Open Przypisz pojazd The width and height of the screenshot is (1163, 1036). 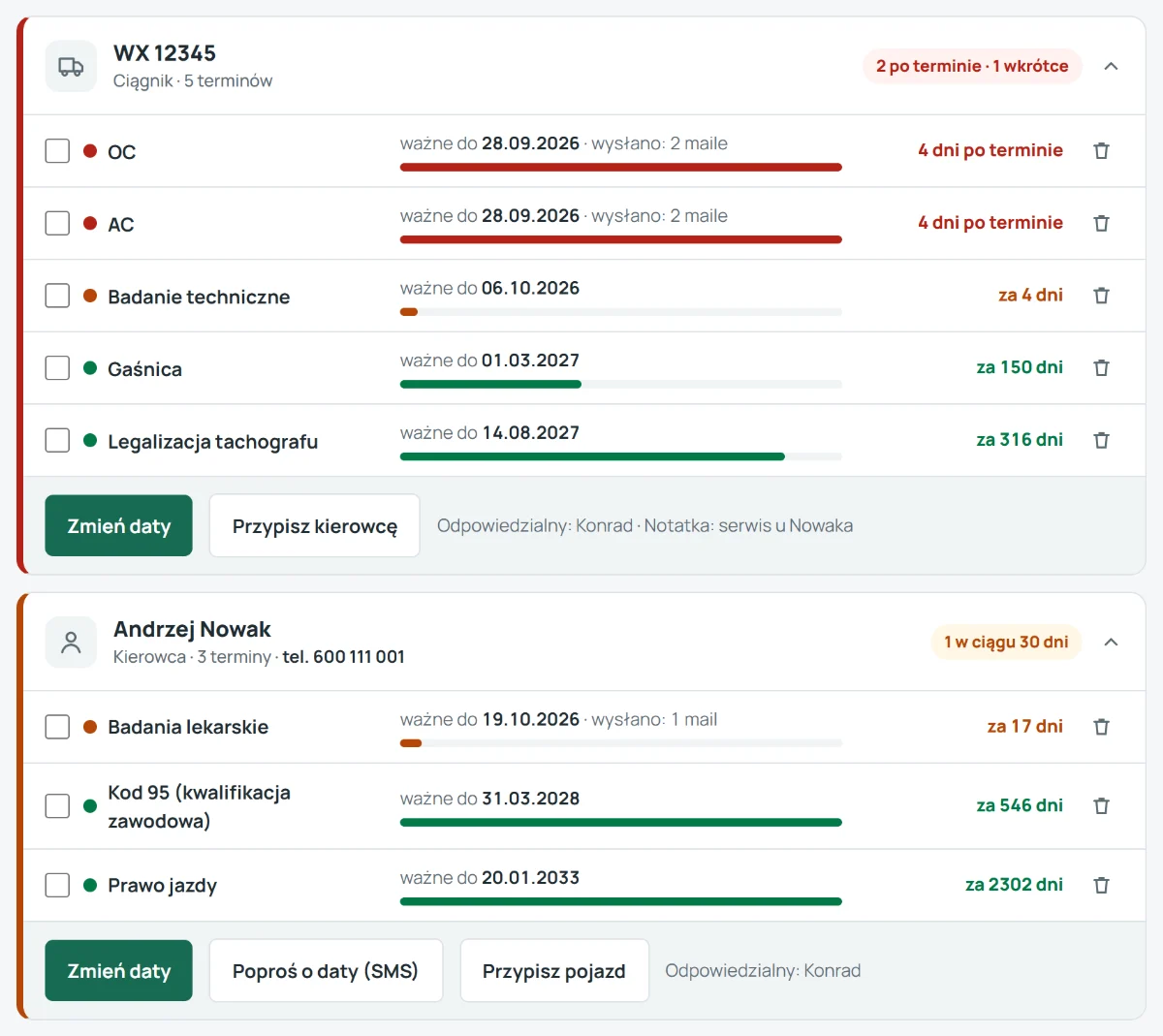(x=554, y=971)
